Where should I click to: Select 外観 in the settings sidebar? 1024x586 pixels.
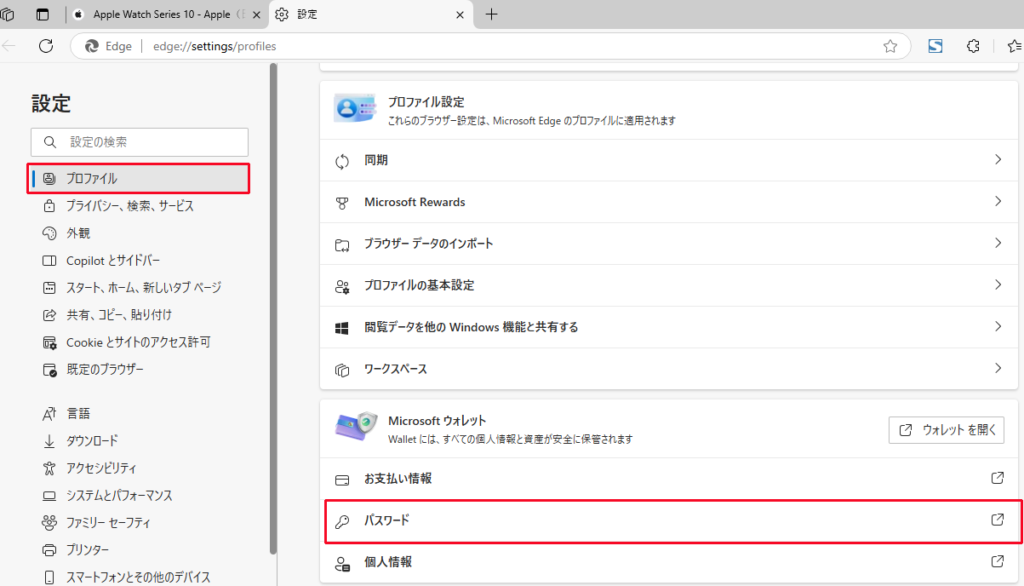(78, 233)
